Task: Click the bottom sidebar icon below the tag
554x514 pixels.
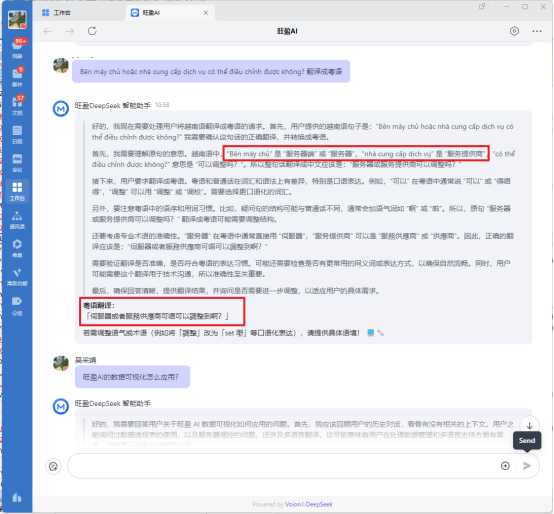Action: pyautogui.click(x=17, y=498)
